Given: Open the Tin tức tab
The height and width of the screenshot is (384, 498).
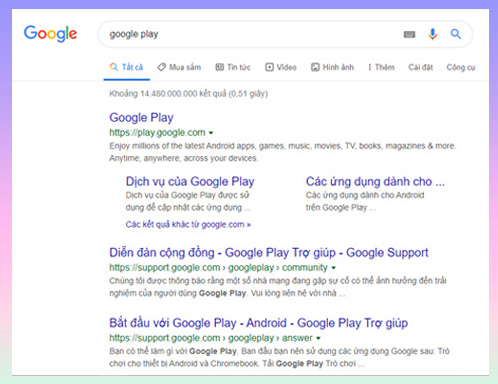Looking at the screenshot, I should 233,67.
